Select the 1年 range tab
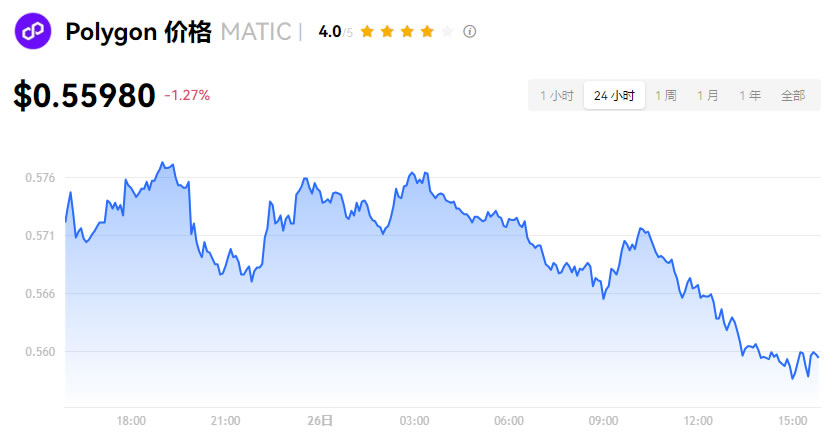Viewport: 835px width, 447px height. [x=750, y=96]
